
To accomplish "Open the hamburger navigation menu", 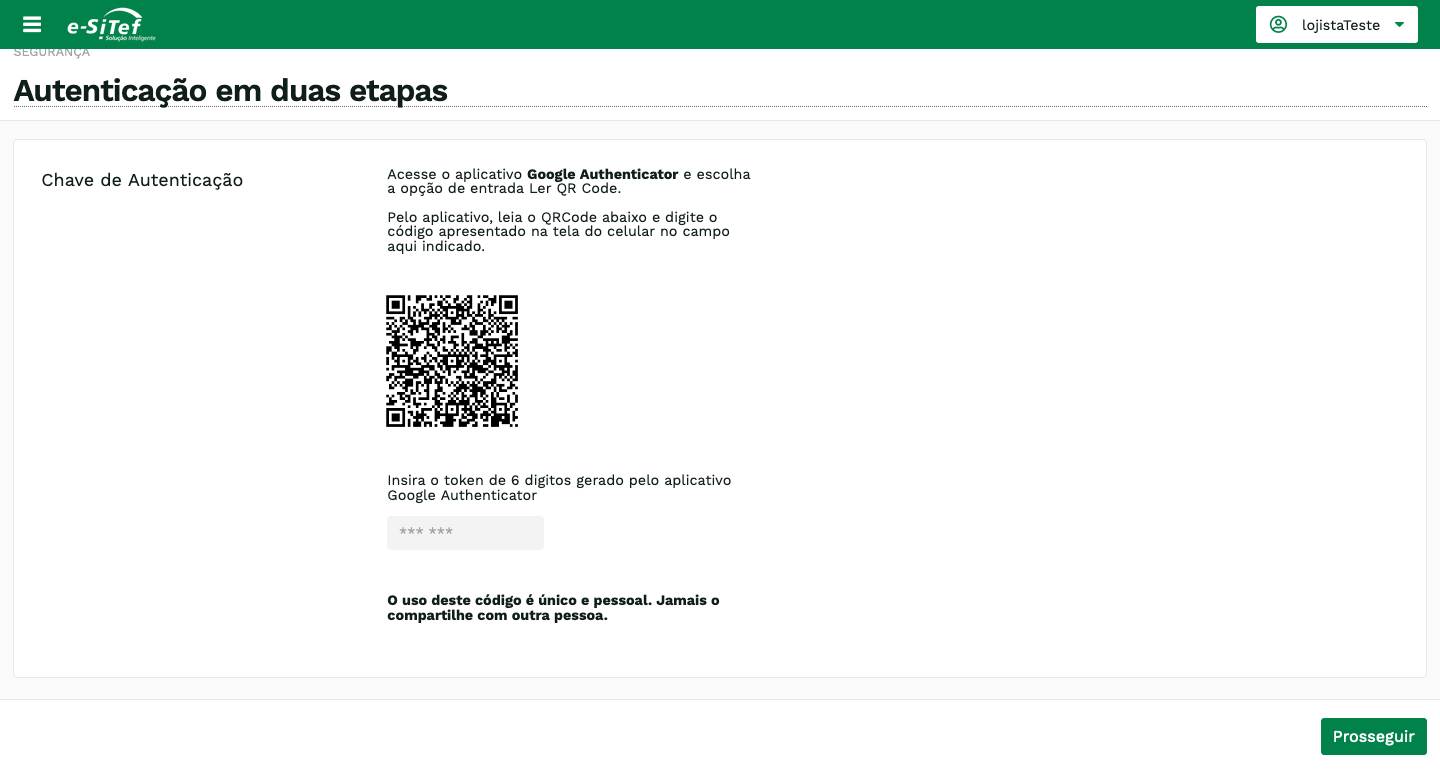I will tap(32, 24).
